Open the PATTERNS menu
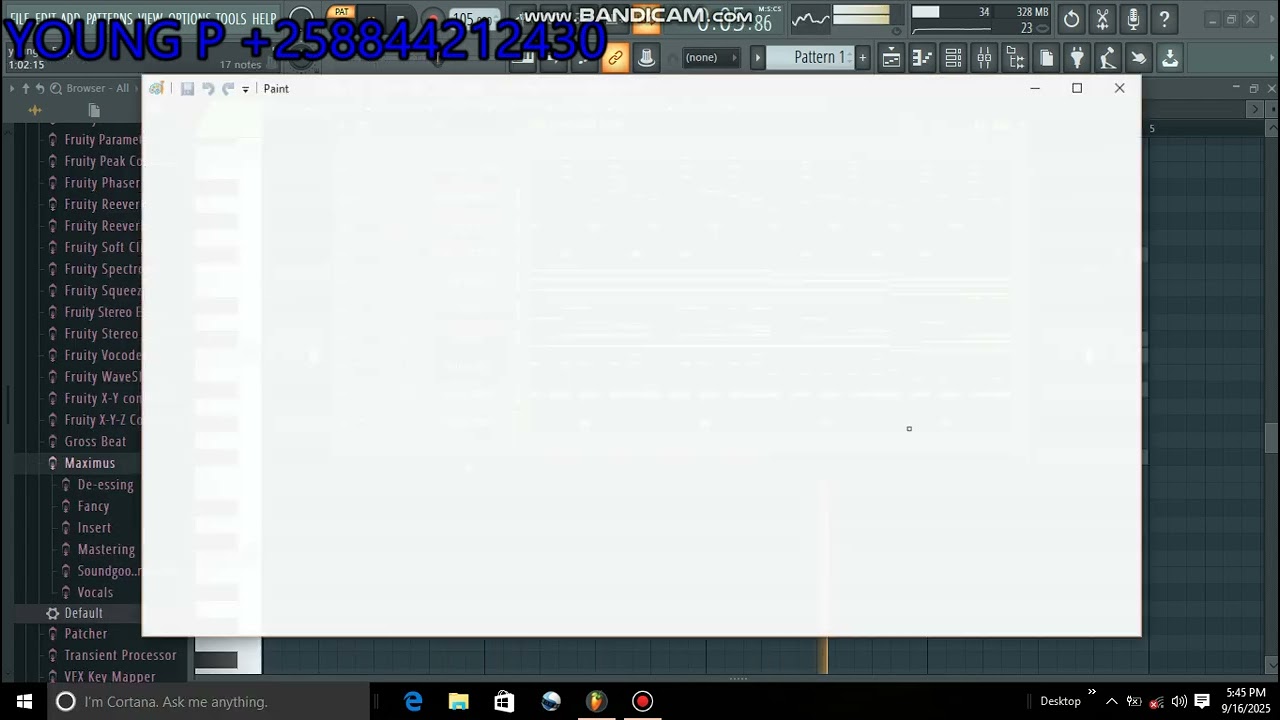This screenshot has width=1280, height=720. [x=109, y=19]
